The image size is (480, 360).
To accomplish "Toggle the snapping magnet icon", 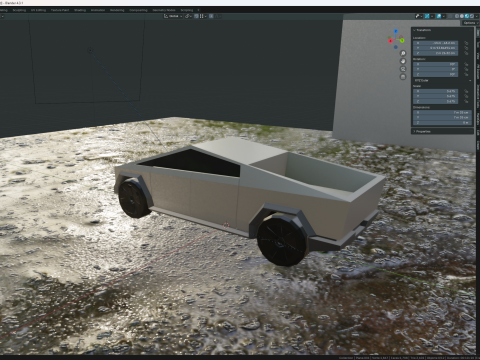I will coord(196,16).
